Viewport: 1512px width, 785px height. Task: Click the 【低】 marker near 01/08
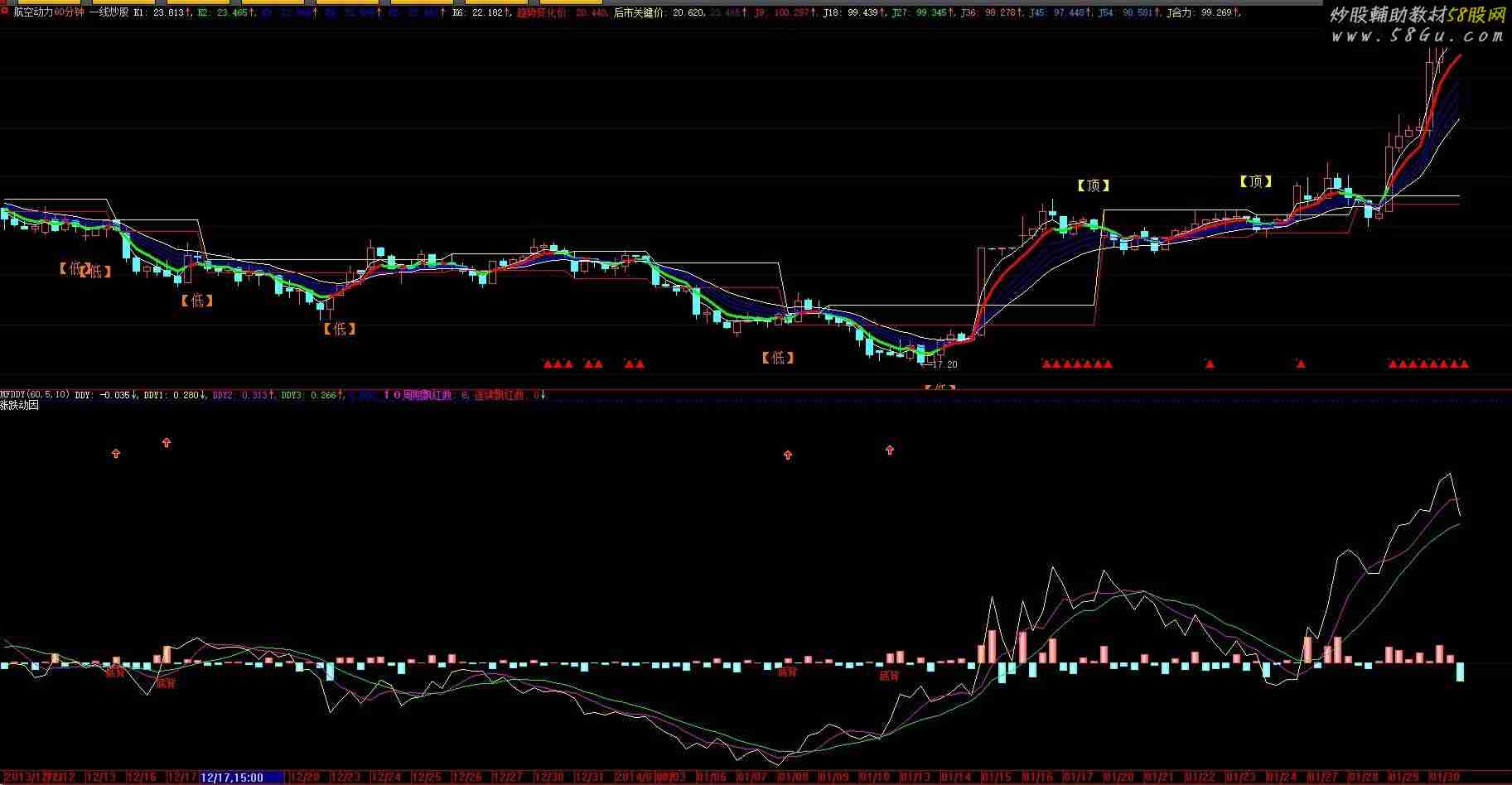pos(777,358)
